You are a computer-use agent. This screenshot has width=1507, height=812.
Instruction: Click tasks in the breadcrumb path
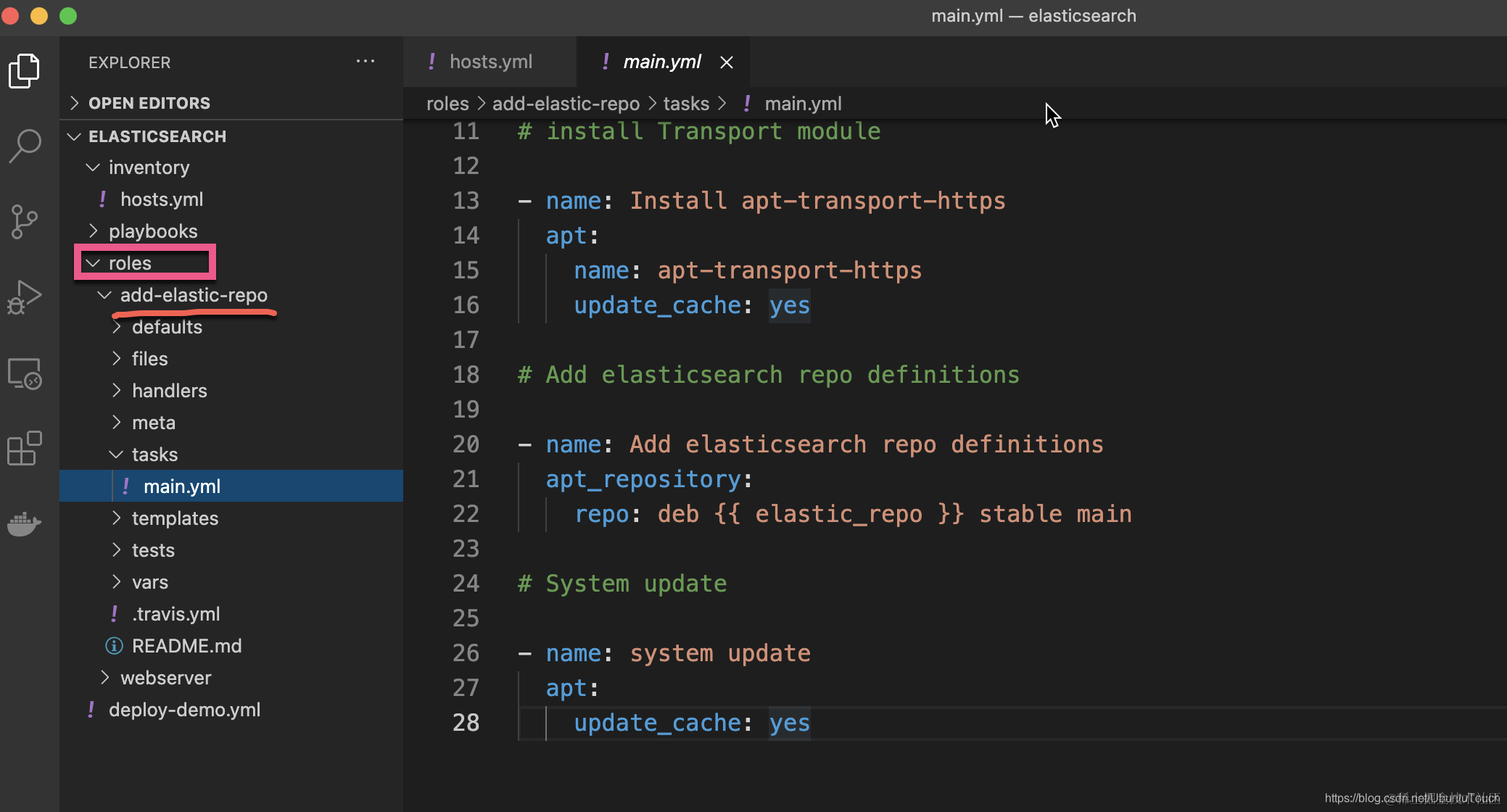coord(686,104)
